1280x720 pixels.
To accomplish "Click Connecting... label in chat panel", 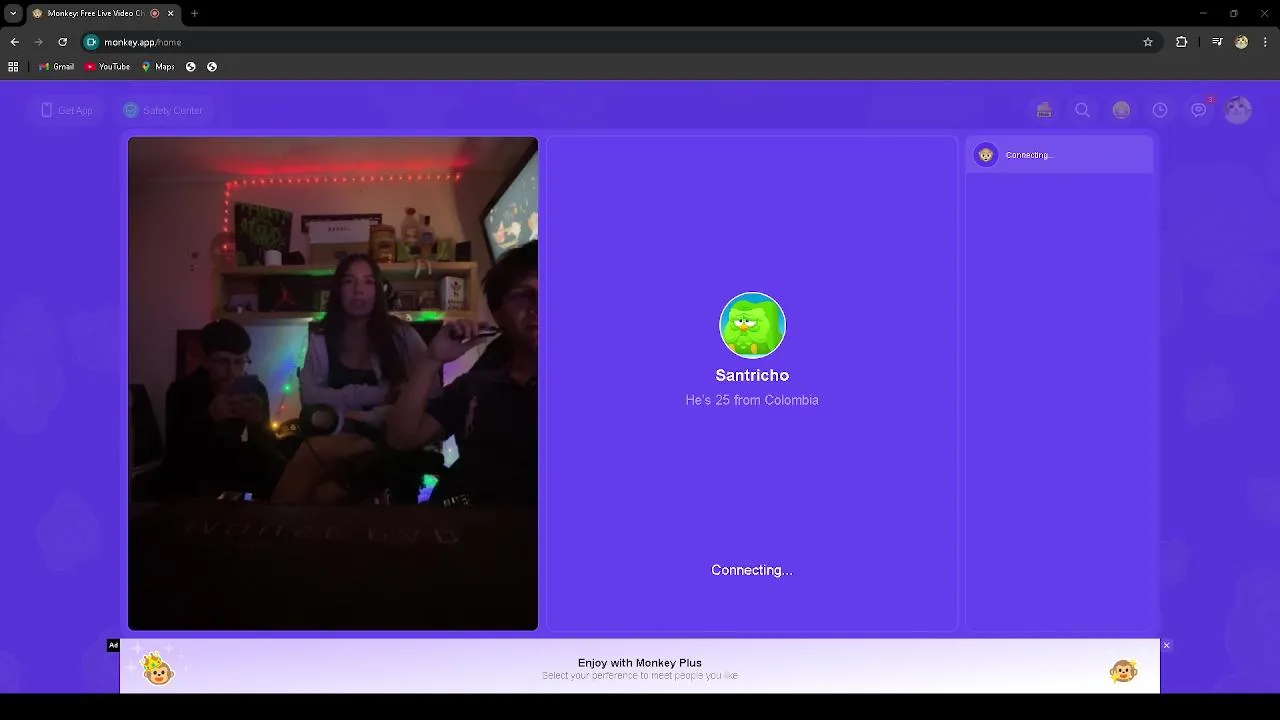I will (1029, 155).
